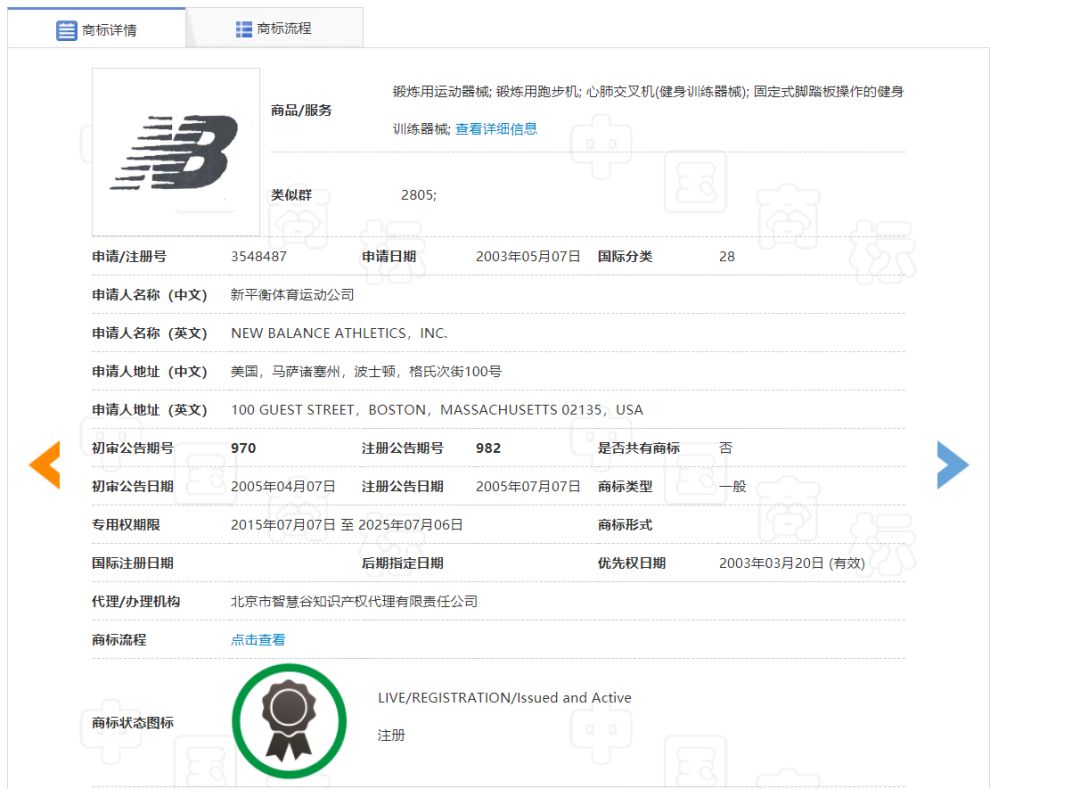Select registration announcement date 2005年07月07日

point(528,486)
